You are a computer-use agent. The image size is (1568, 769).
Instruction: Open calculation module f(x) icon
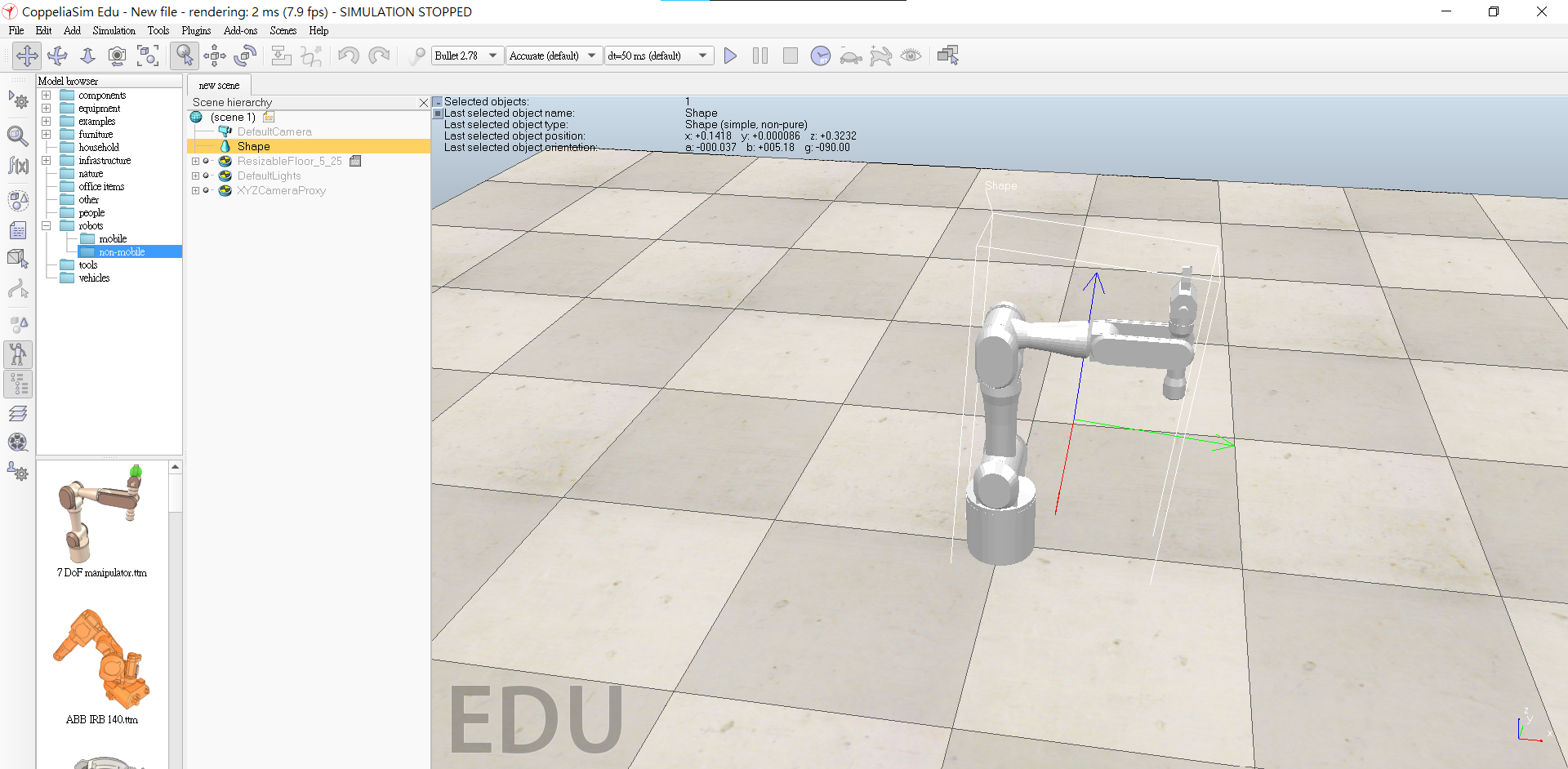[18, 166]
